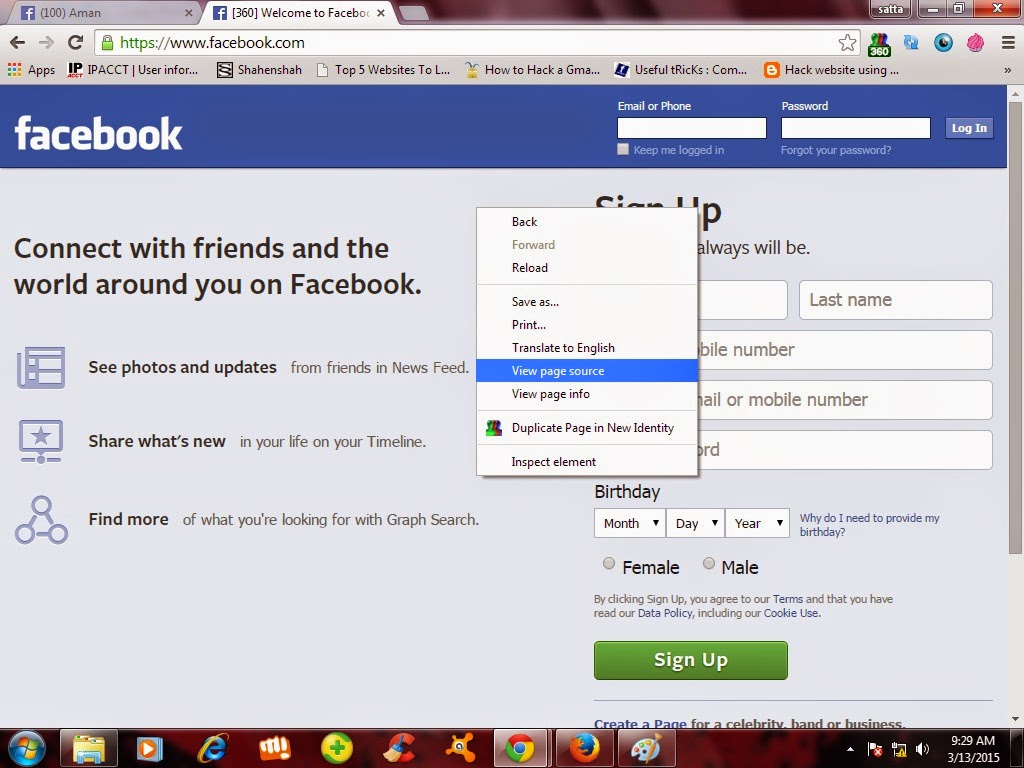Open File Explorer from taskbar

[89, 748]
